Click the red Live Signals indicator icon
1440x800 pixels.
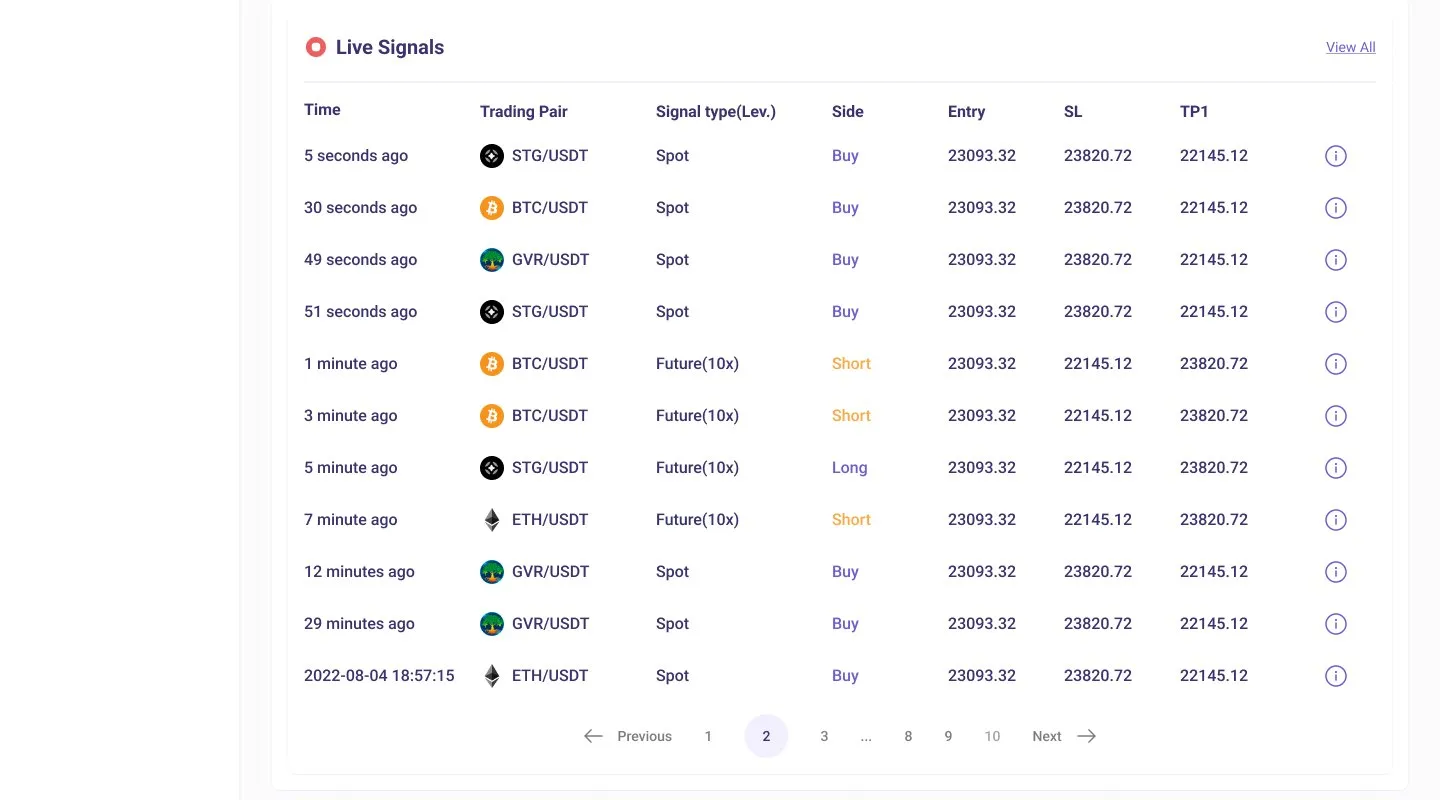point(315,47)
